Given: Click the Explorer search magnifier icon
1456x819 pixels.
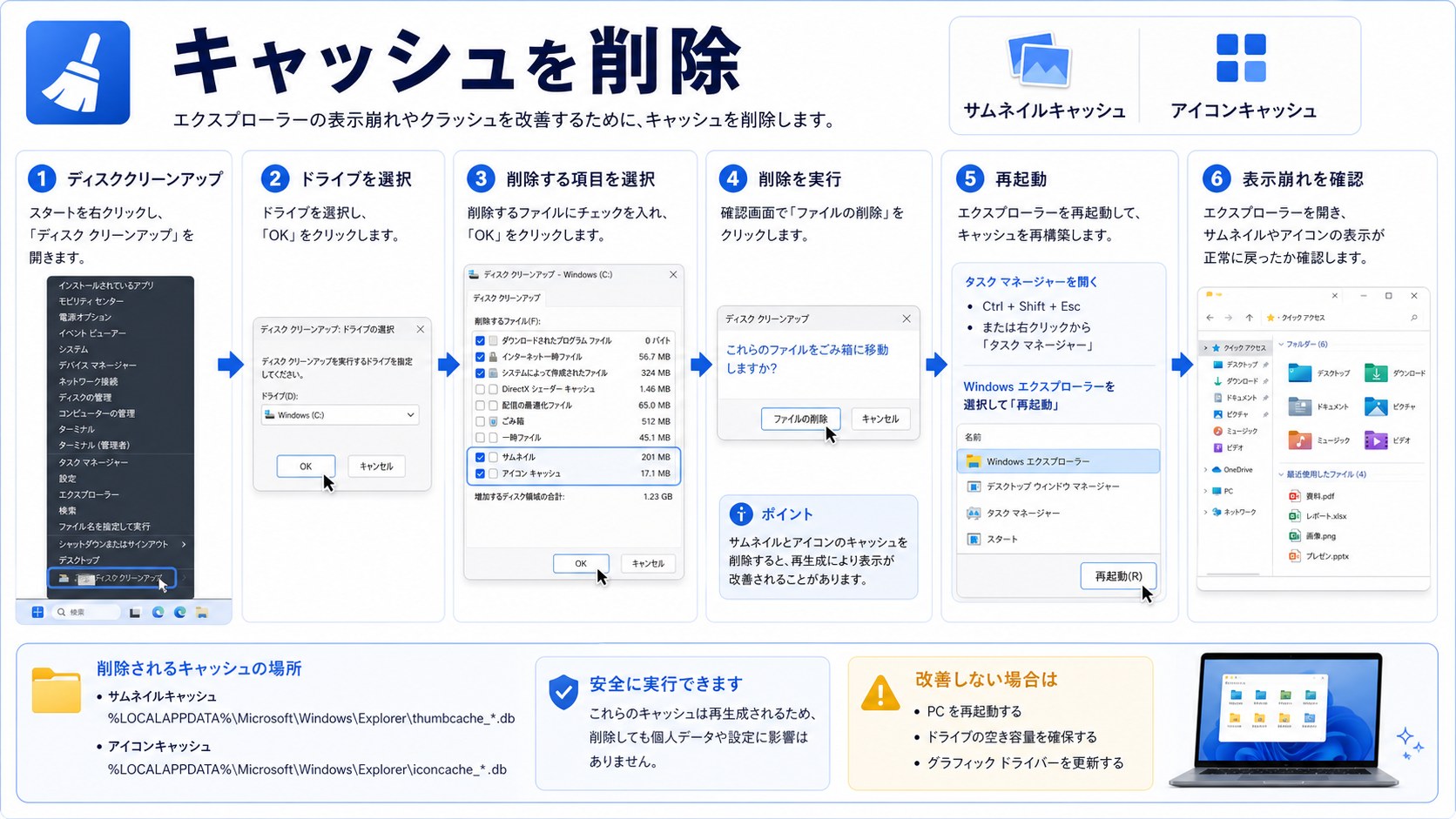Looking at the screenshot, I should pyautogui.click(x=1414, y=318).
